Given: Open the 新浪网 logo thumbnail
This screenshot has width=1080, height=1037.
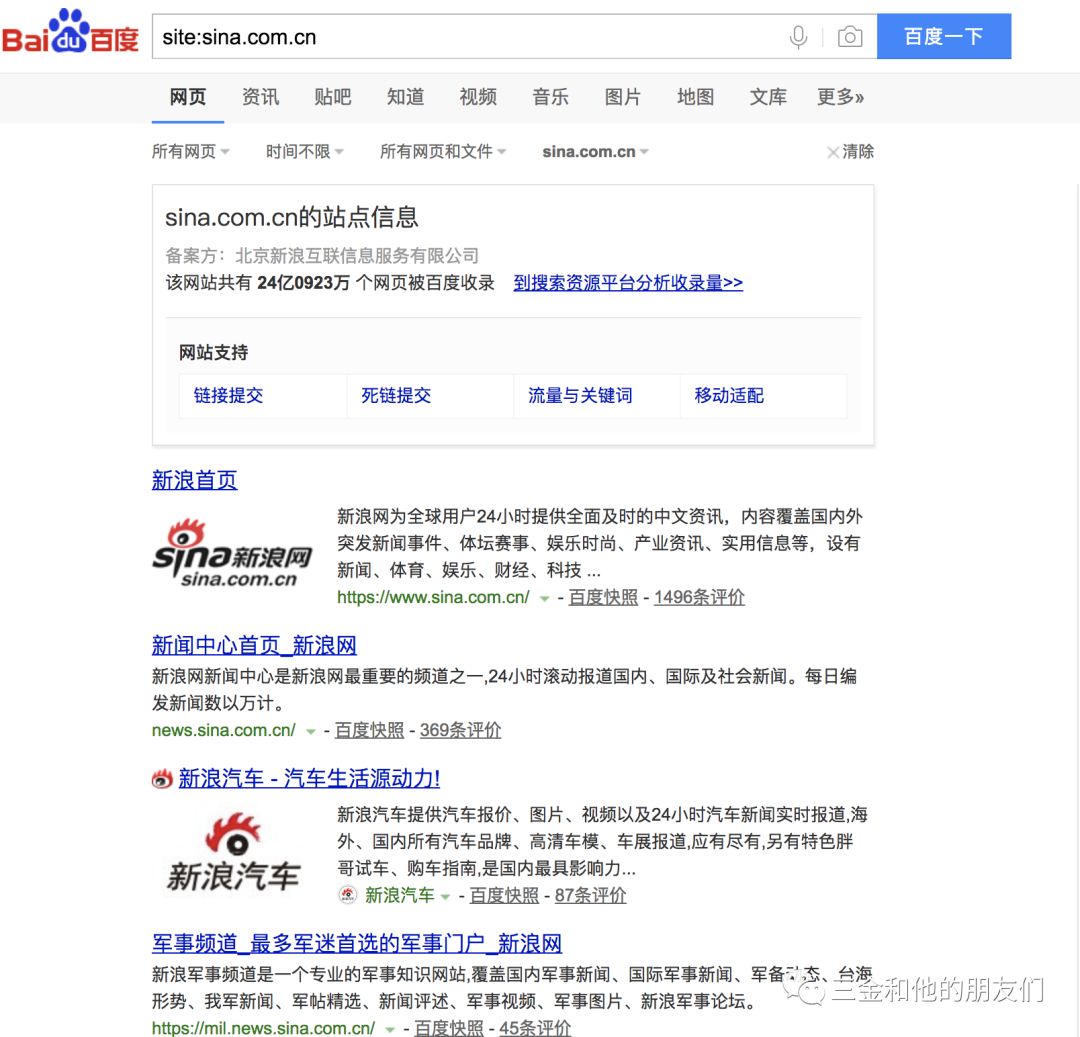Looking at the screenshot, I should click(232, 553).
